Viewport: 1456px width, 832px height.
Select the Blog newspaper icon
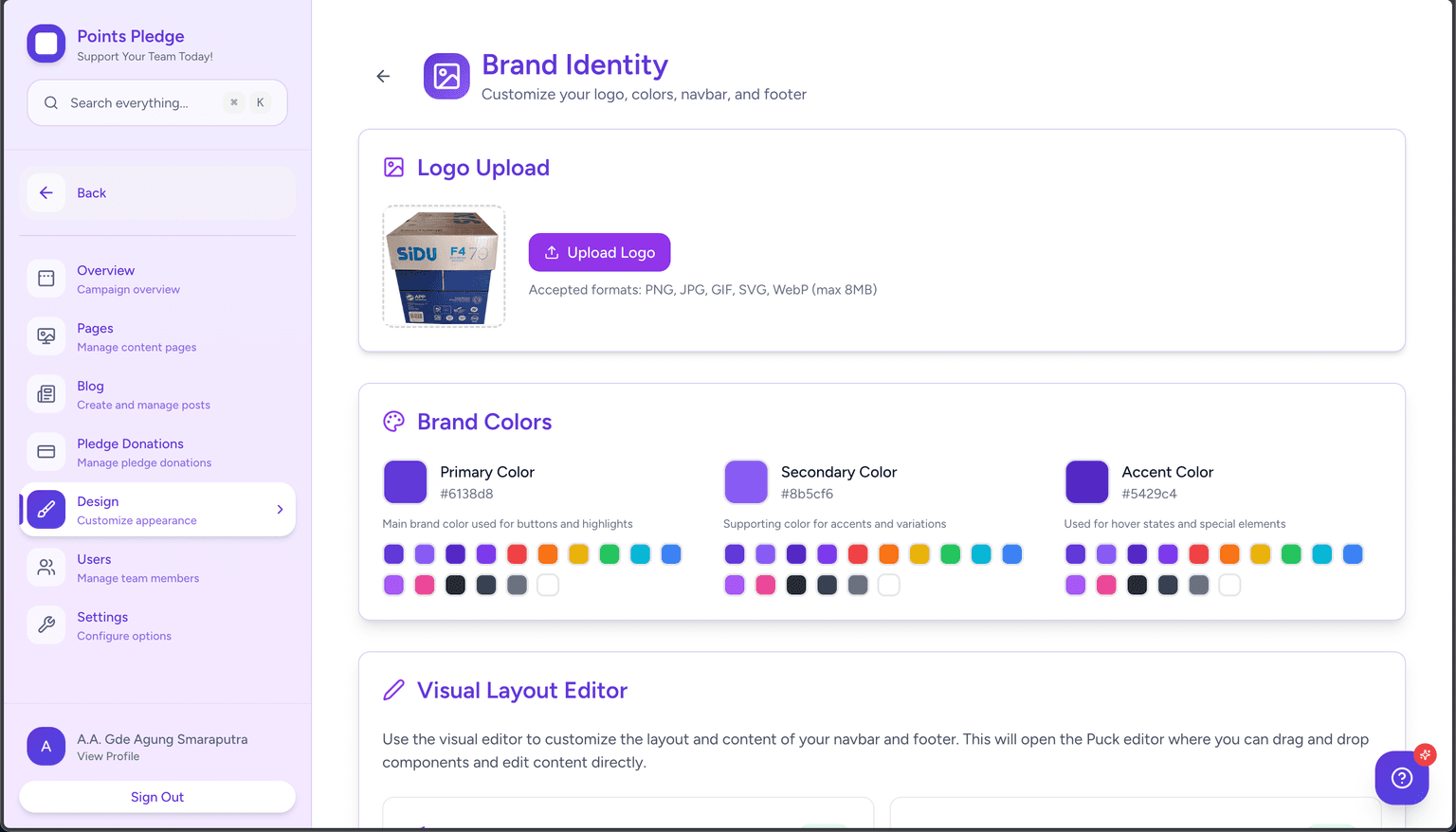click(x=46, y=394)
